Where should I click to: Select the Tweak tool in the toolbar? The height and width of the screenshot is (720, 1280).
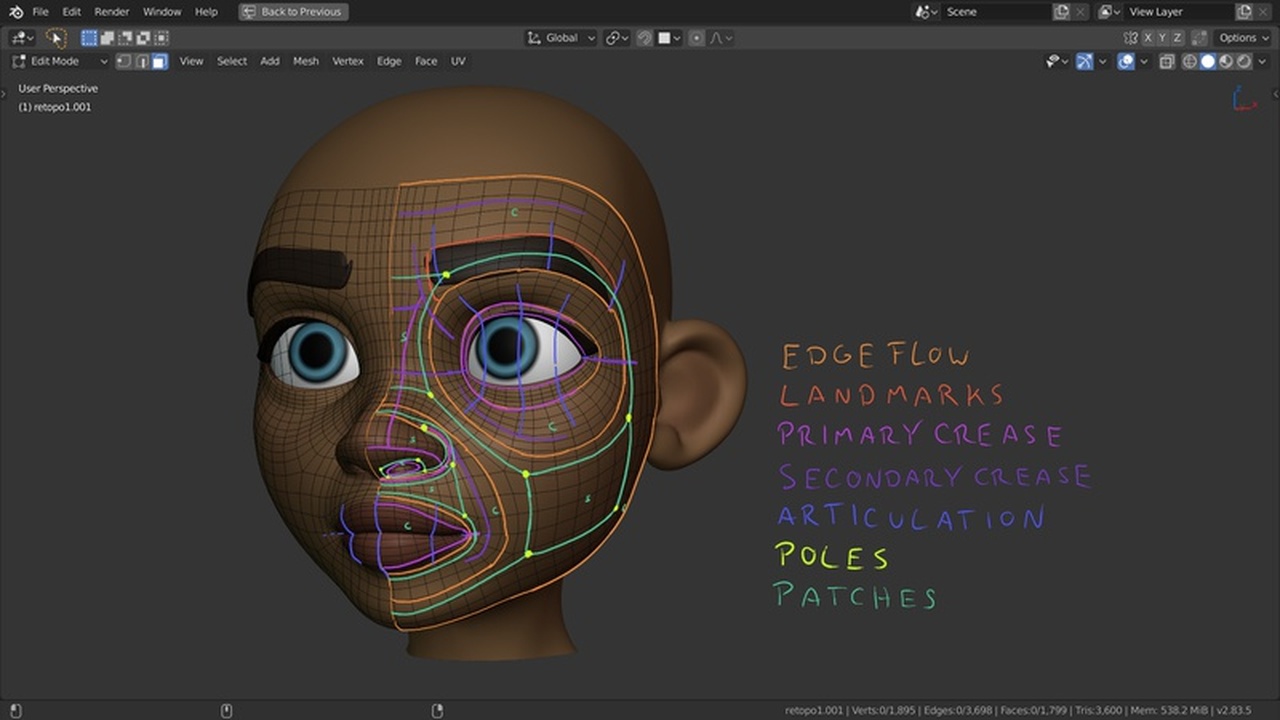[57, 37]
